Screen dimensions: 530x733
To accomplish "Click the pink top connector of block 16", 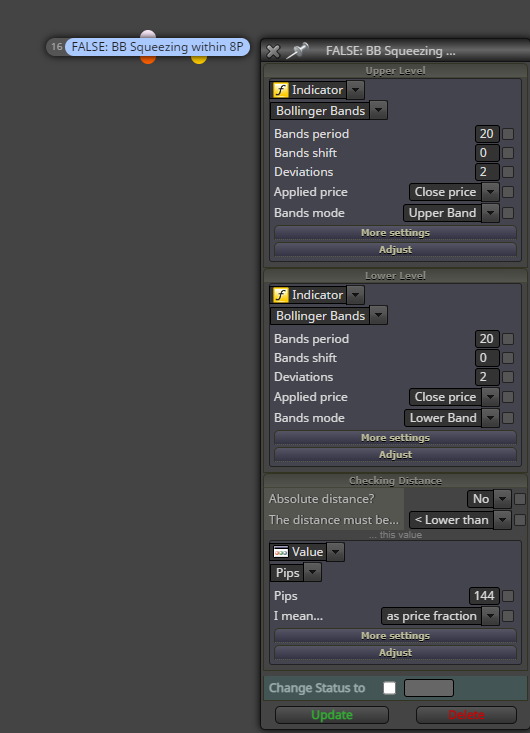I will coord(148,35).
